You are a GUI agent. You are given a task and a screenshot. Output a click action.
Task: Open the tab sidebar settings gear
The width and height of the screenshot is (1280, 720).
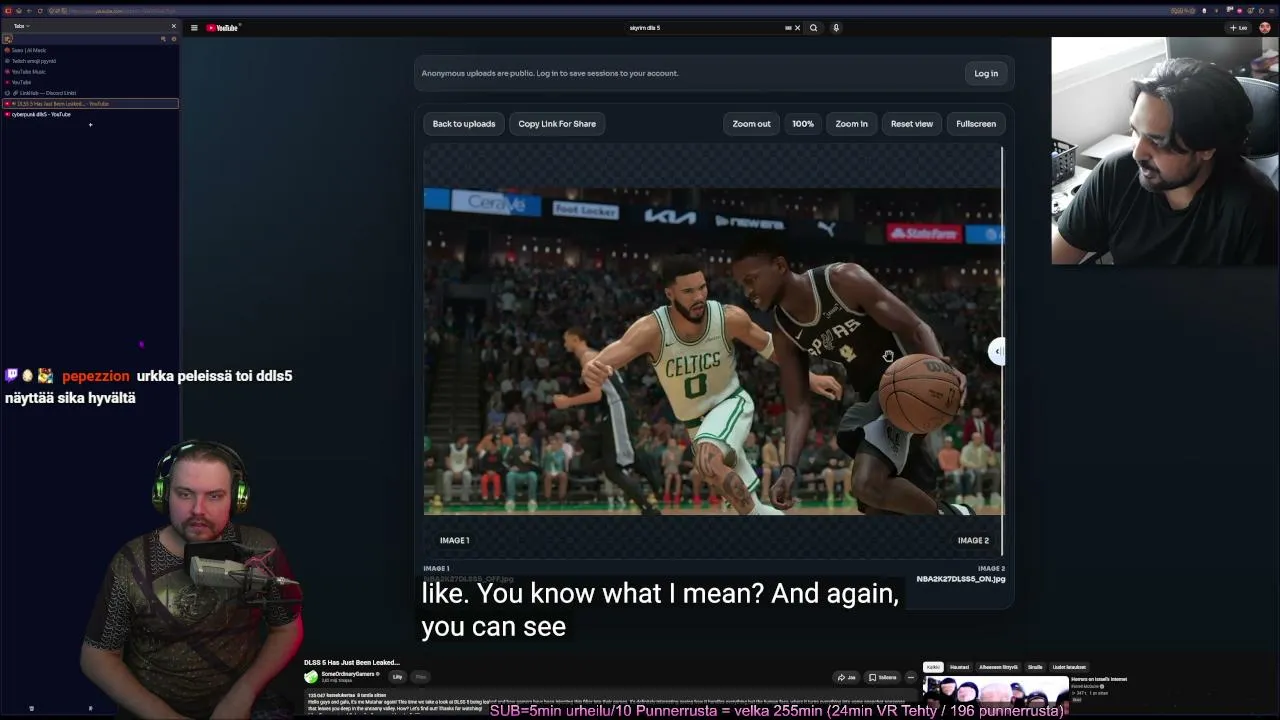[x=173, y=39]
